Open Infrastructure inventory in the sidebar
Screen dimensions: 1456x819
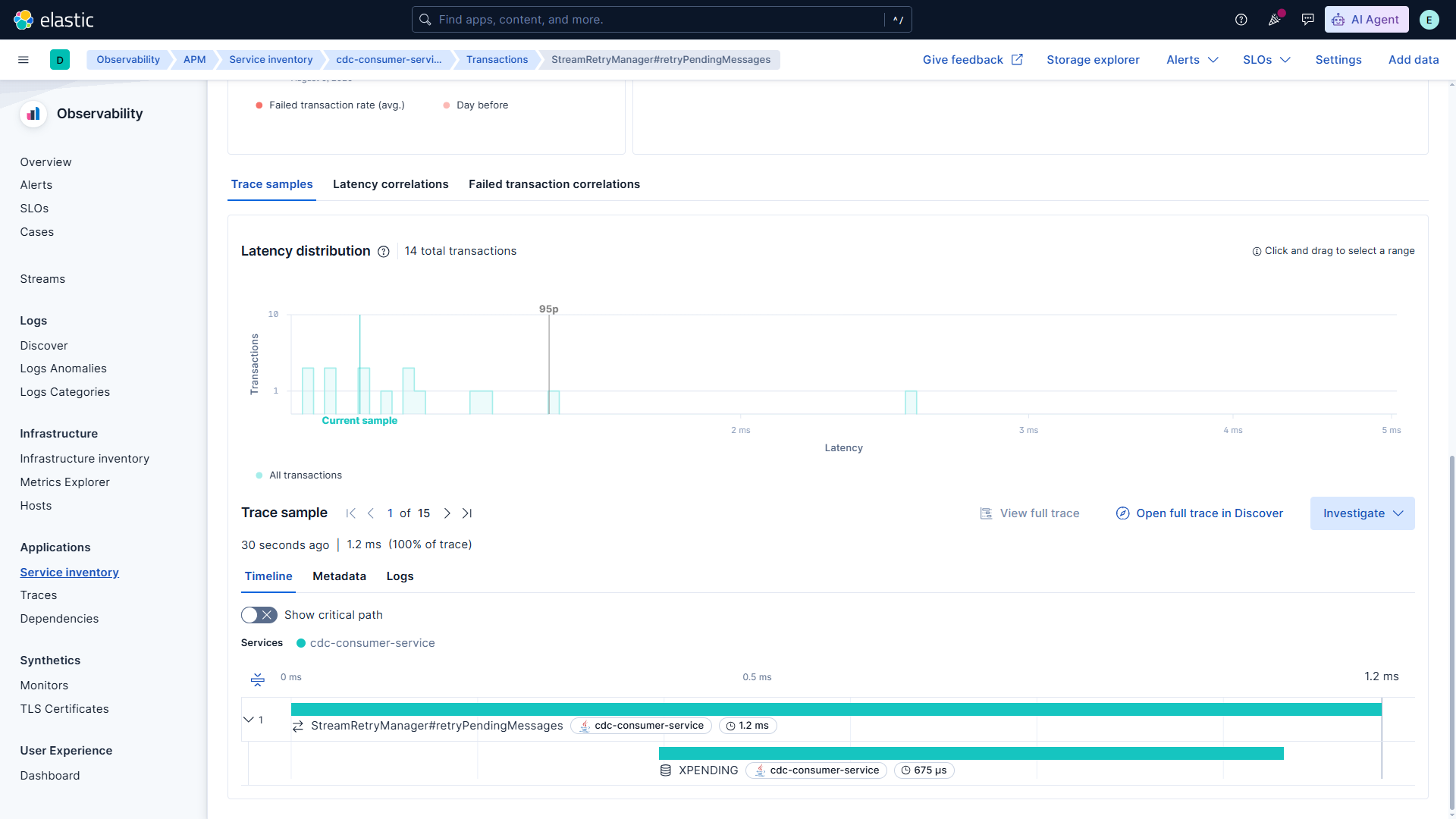[x=85, y=459]
